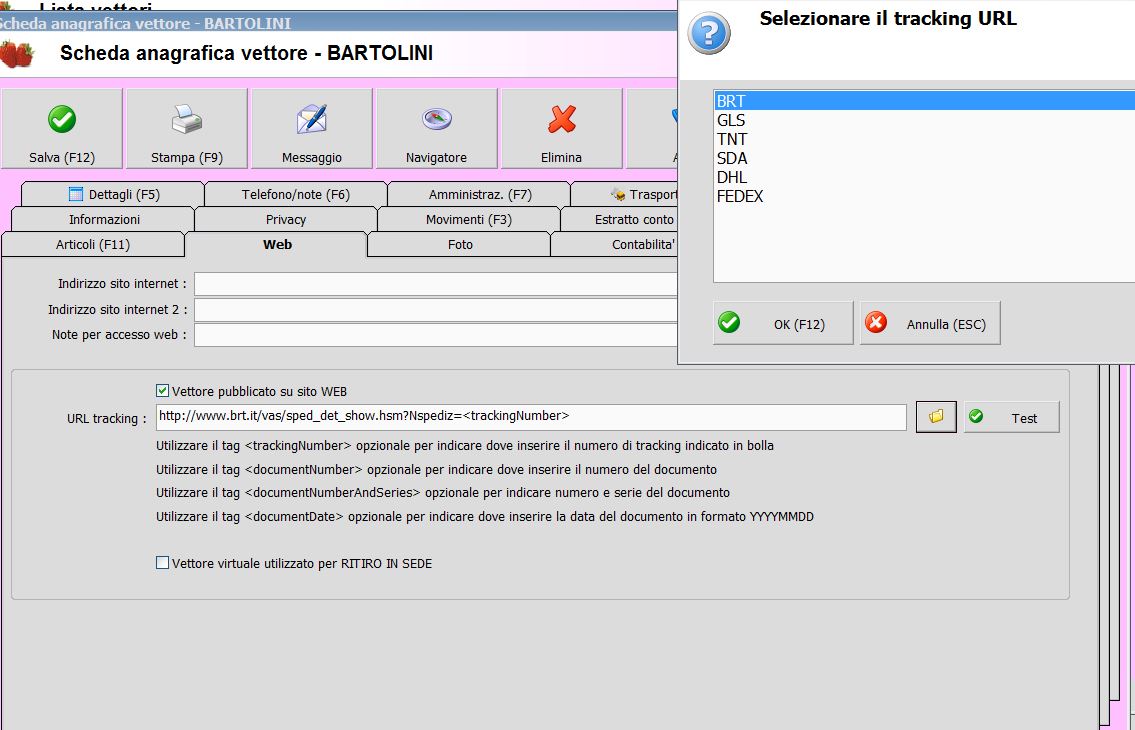Click the Stampa (F9) printer button
Viewport: 1135px width, 730px height.
pyautogui.click(x=187, y=128)
